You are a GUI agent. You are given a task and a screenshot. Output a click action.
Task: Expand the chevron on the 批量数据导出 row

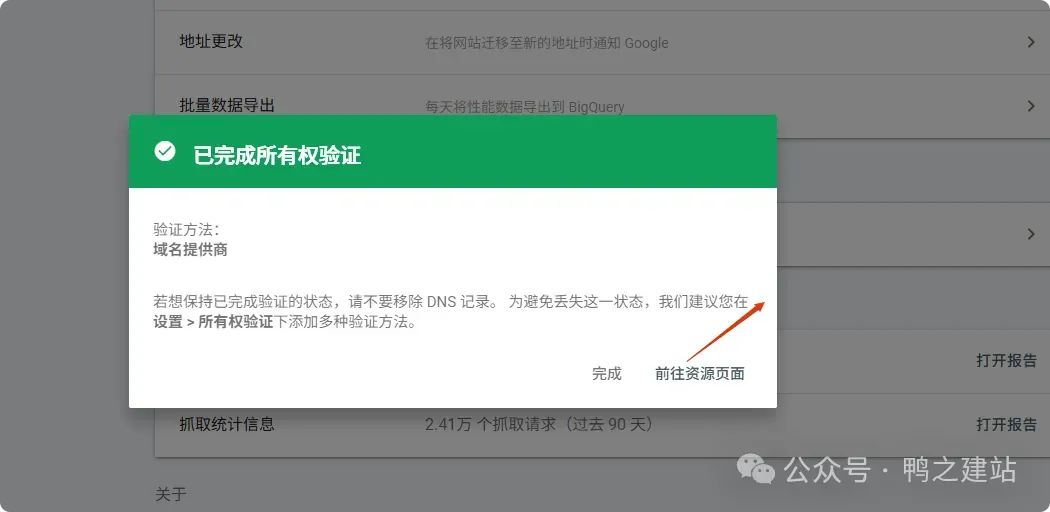1031,106
